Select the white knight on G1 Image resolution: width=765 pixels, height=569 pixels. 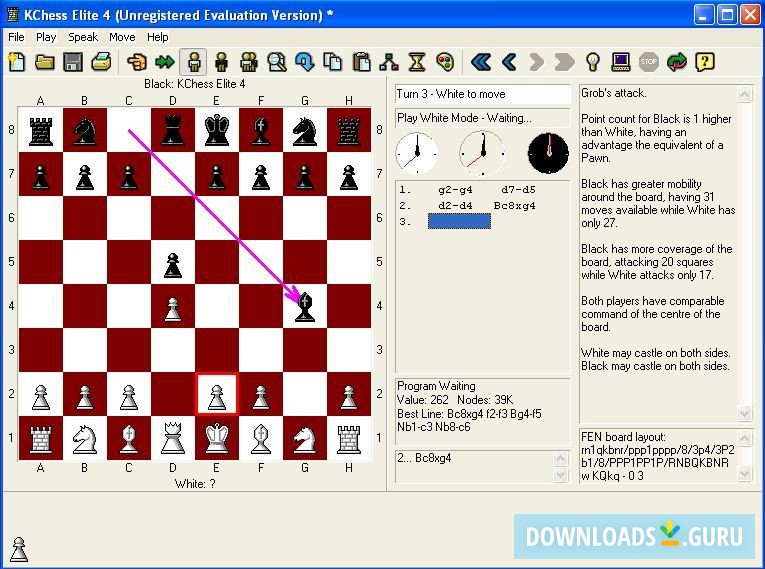(305, 438)
